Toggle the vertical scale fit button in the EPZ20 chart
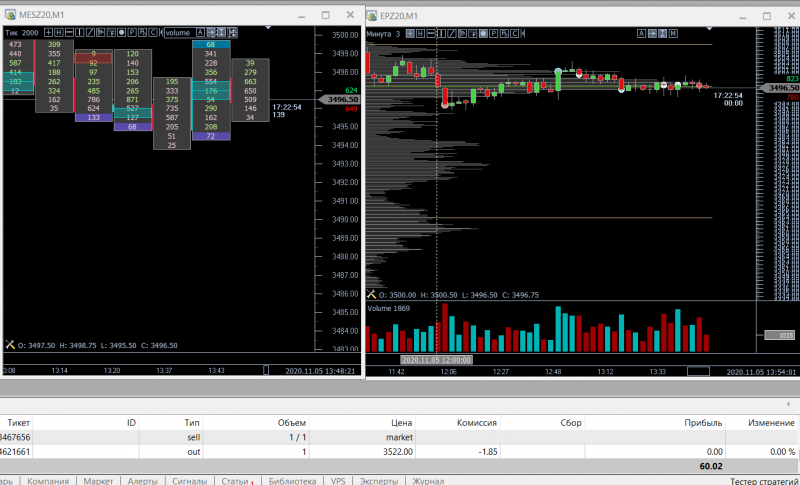Image resolution: width=800 pixels, height=485 pixels. point(663,34)
